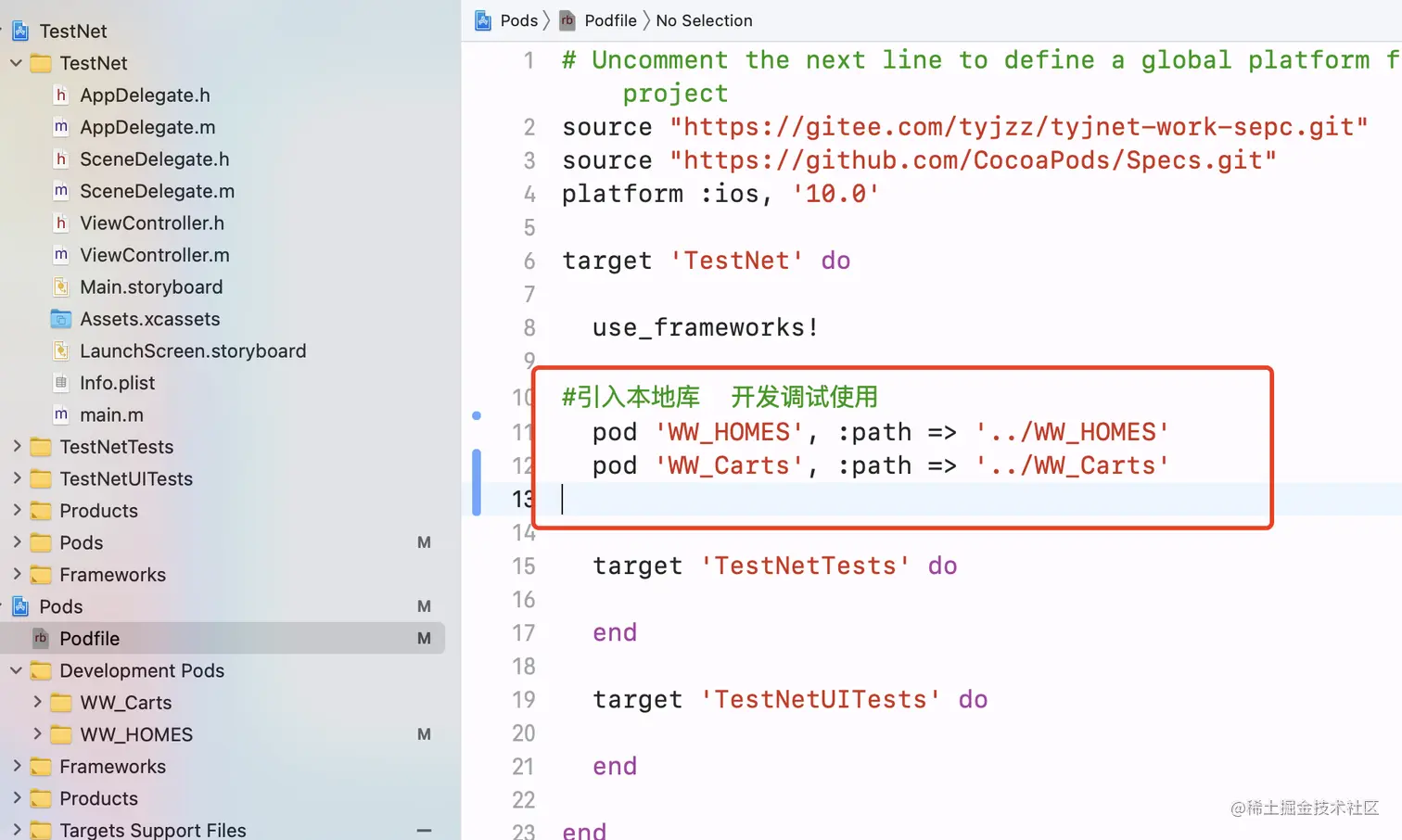Click the Main.storyboard file icon
1402x840 pixels.
tap(61, 286)
